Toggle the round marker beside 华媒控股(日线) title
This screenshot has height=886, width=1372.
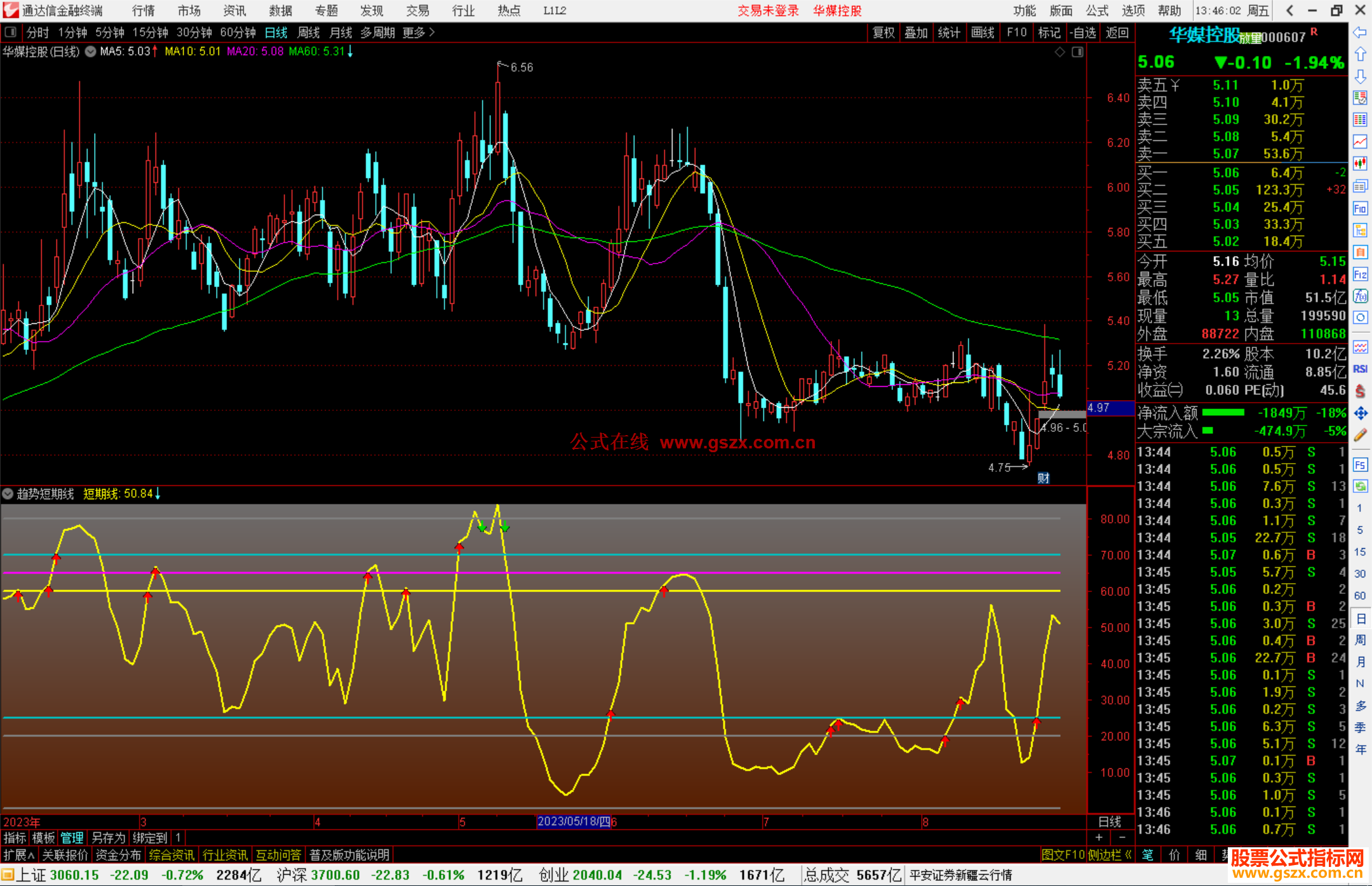tap(91, 51)
